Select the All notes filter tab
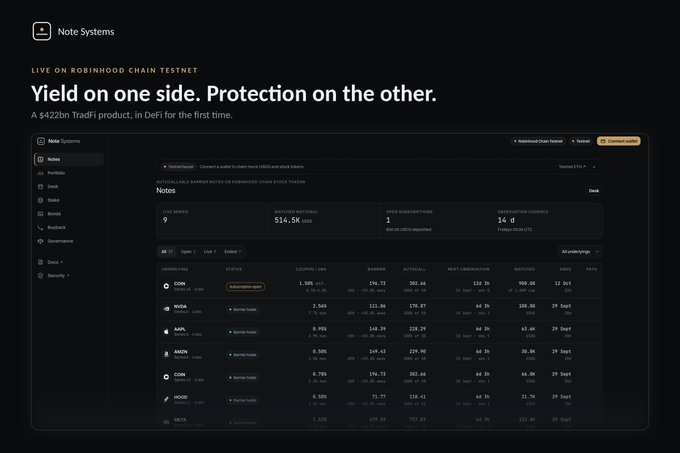The height and width of the screenshot is (453, 680). tap(167, 252)
